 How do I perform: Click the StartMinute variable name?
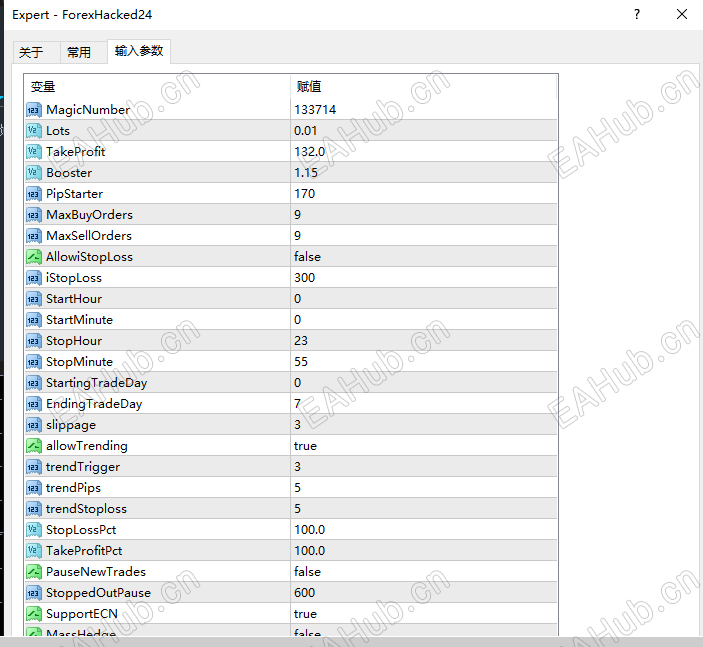[79, 320]
